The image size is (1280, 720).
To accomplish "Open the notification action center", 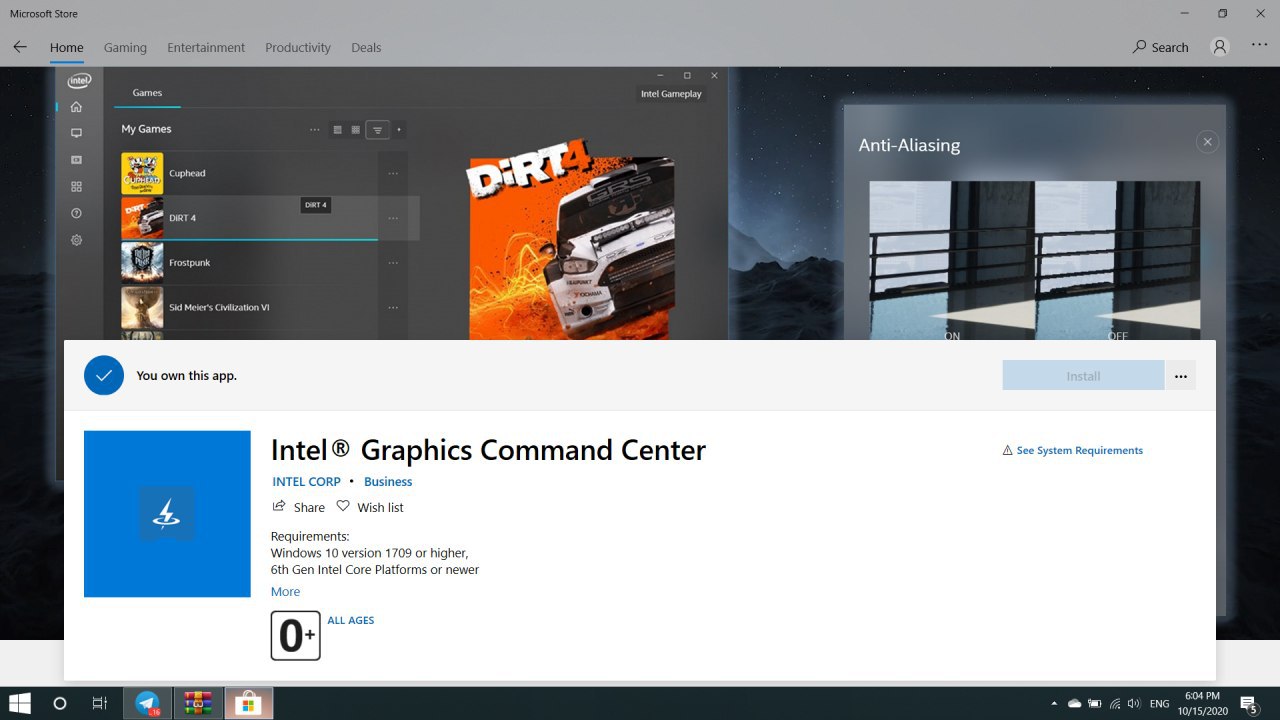I will pos(1249,704).
